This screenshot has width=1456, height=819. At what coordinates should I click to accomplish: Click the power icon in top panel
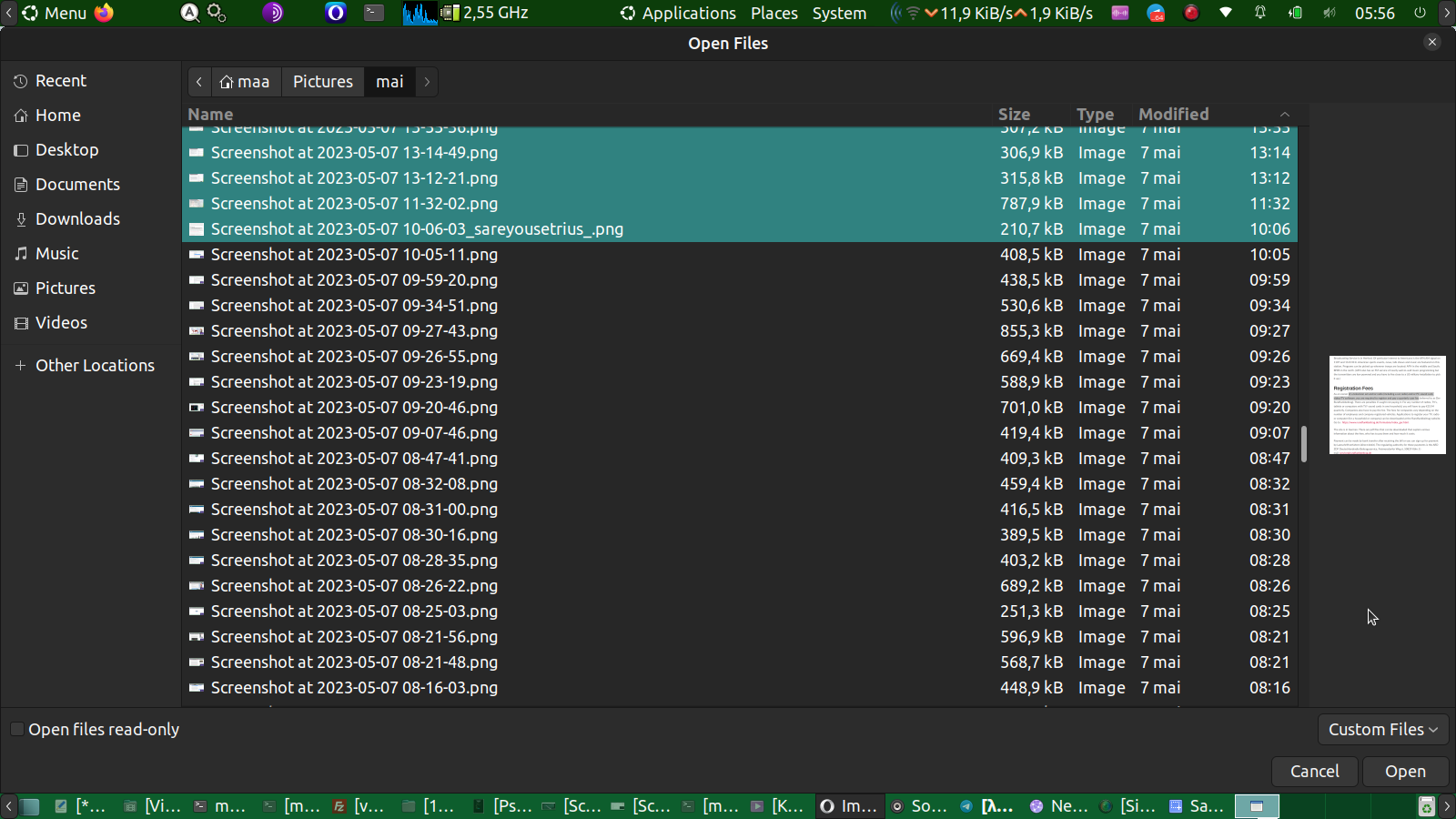point(1420,13)
